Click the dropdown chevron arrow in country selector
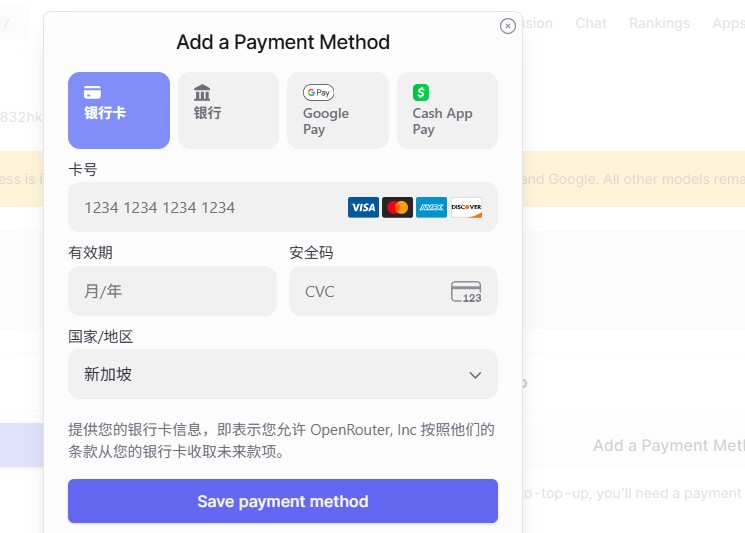 tap(475, 375)
